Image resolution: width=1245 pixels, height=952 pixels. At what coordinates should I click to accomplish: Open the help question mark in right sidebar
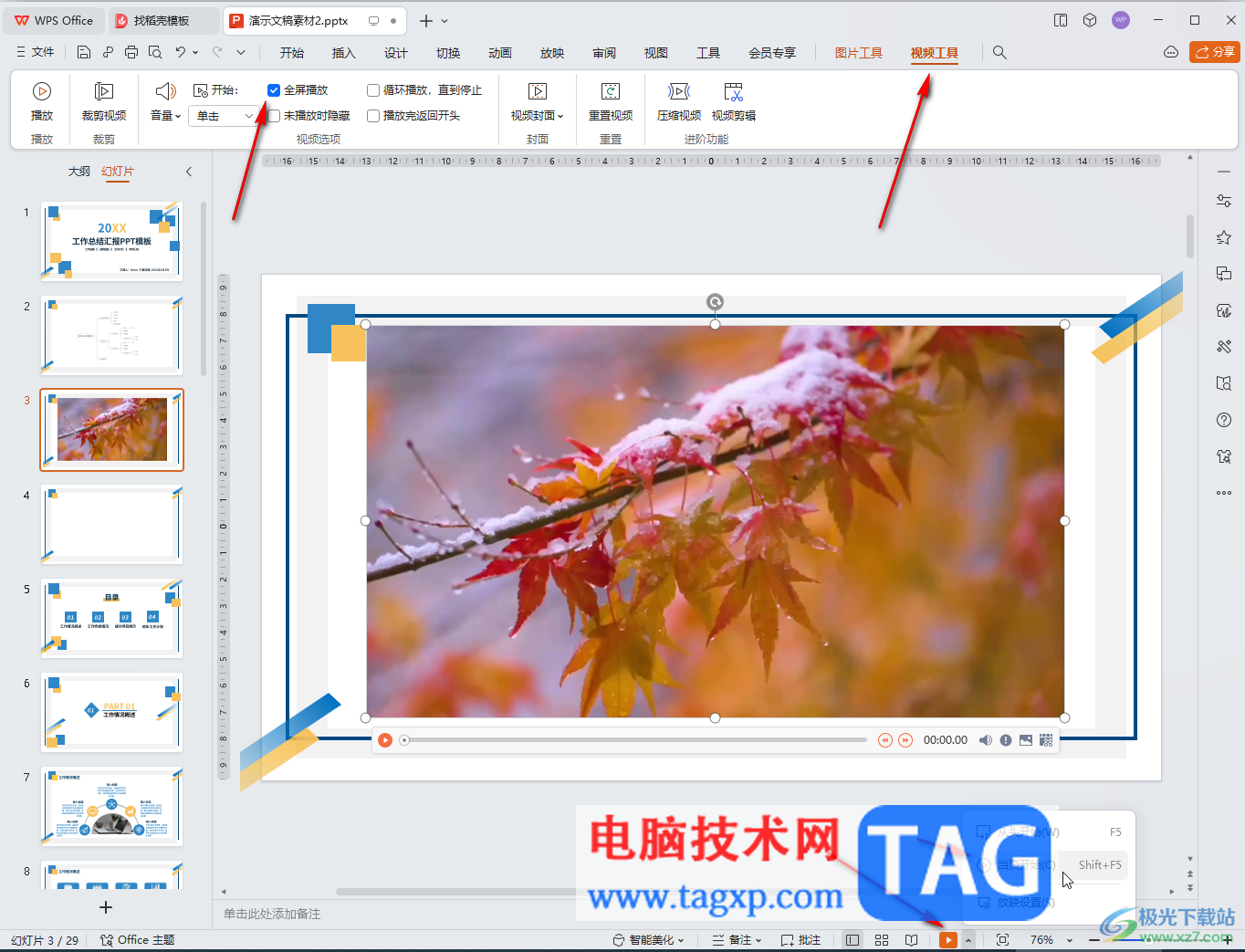point(1224,420)
